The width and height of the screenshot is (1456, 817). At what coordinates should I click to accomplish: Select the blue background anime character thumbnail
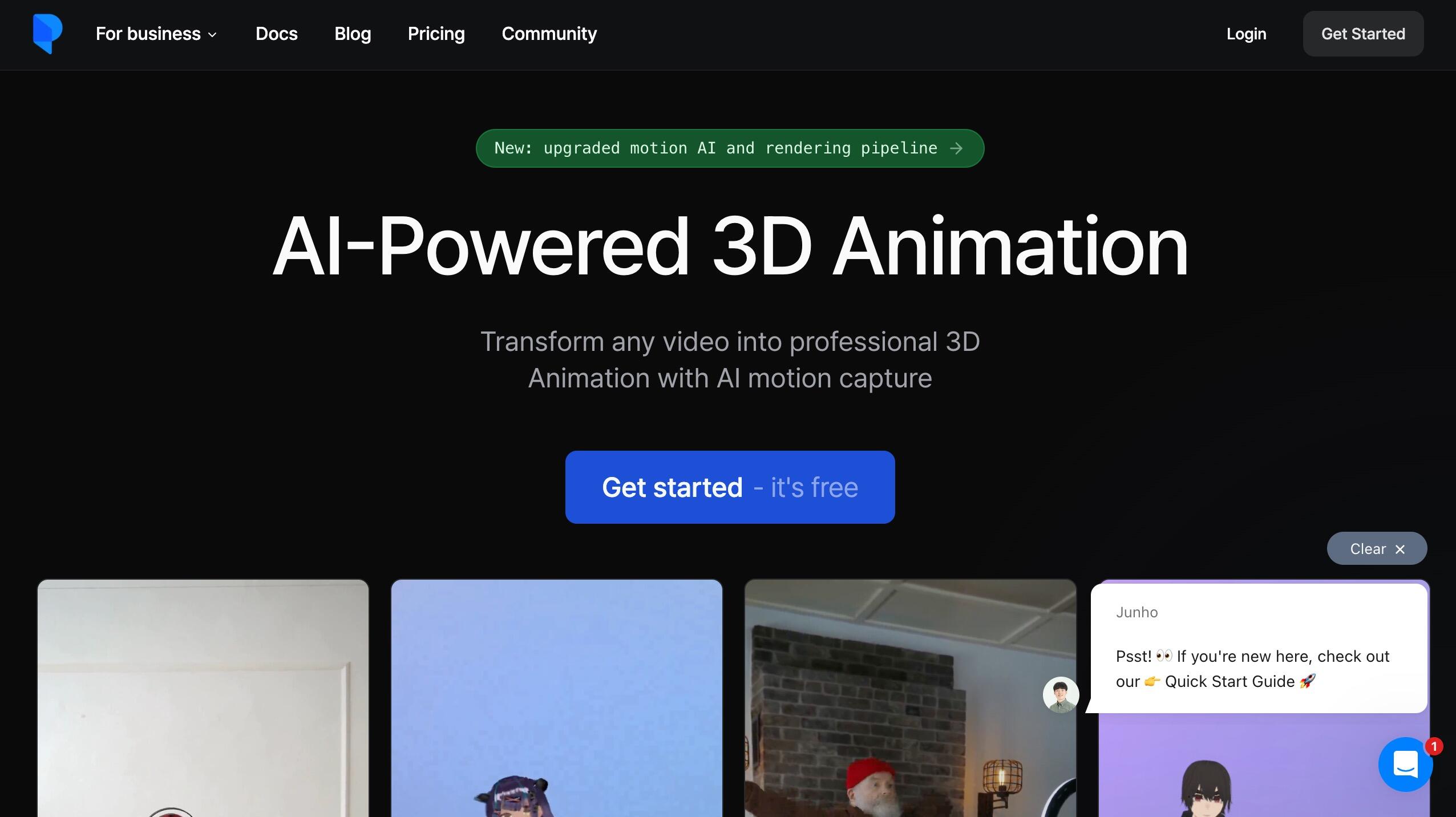point(557,698)
